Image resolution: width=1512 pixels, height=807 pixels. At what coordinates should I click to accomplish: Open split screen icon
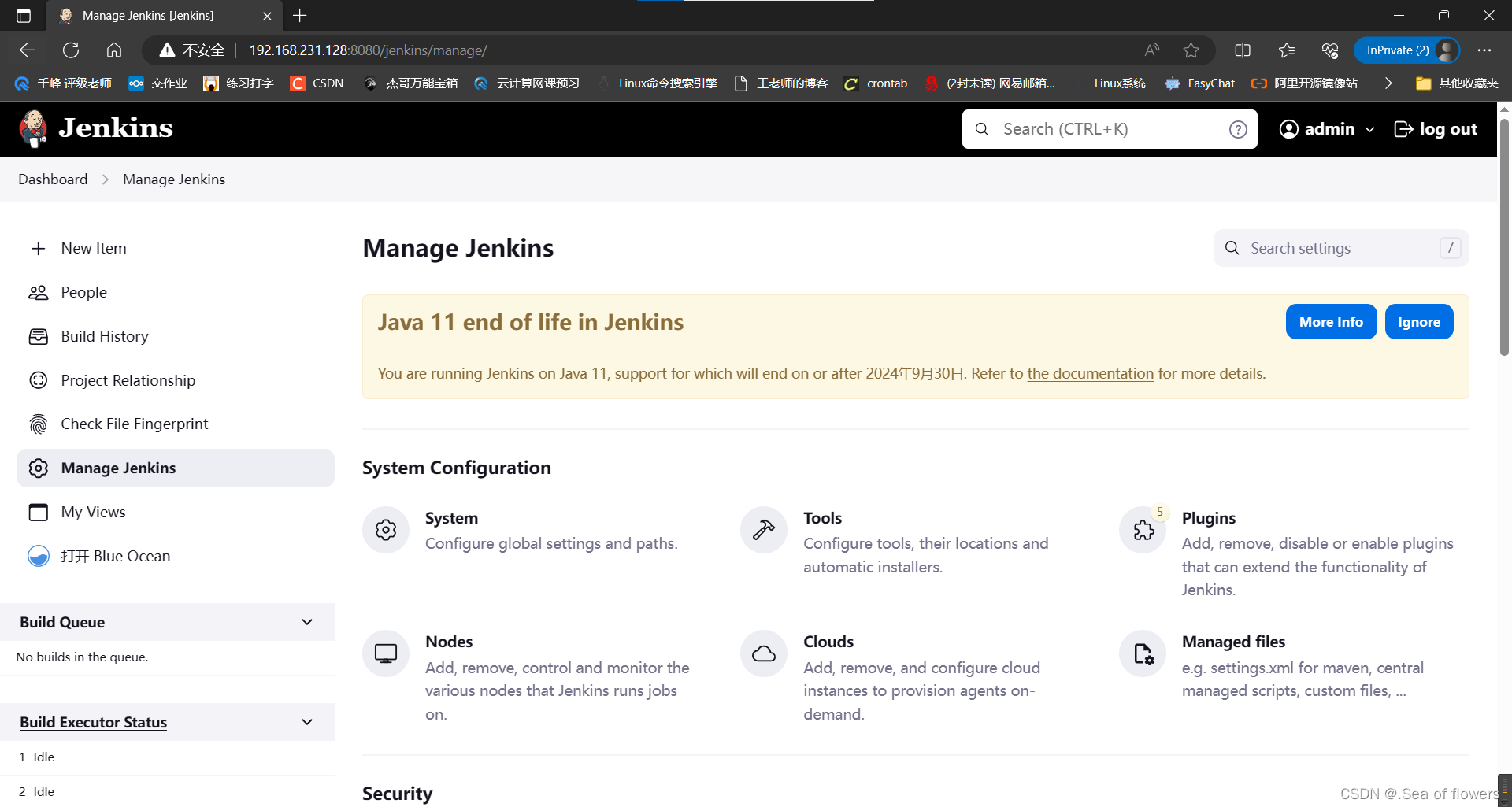(1243, 50)
